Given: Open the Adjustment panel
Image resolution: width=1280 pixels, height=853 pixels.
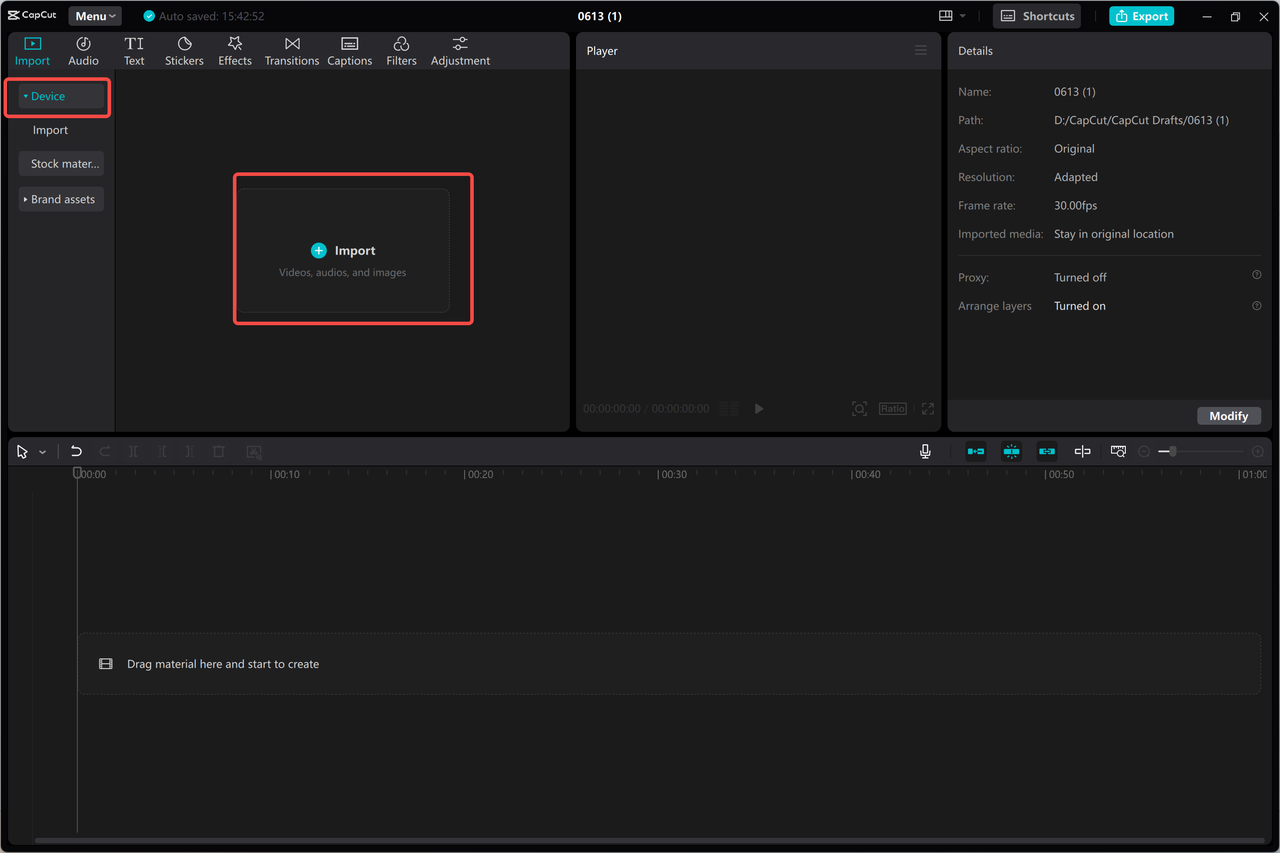Looking at the screenshot, I should [x=459, y=50].
